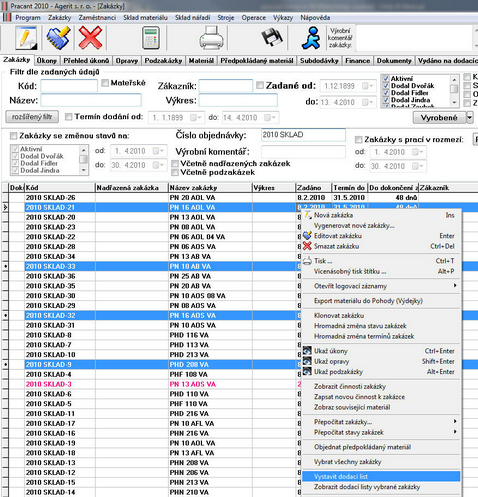Click the Název zakázky column header
Viewport: 478px width, 497px height.
point(210,188)
